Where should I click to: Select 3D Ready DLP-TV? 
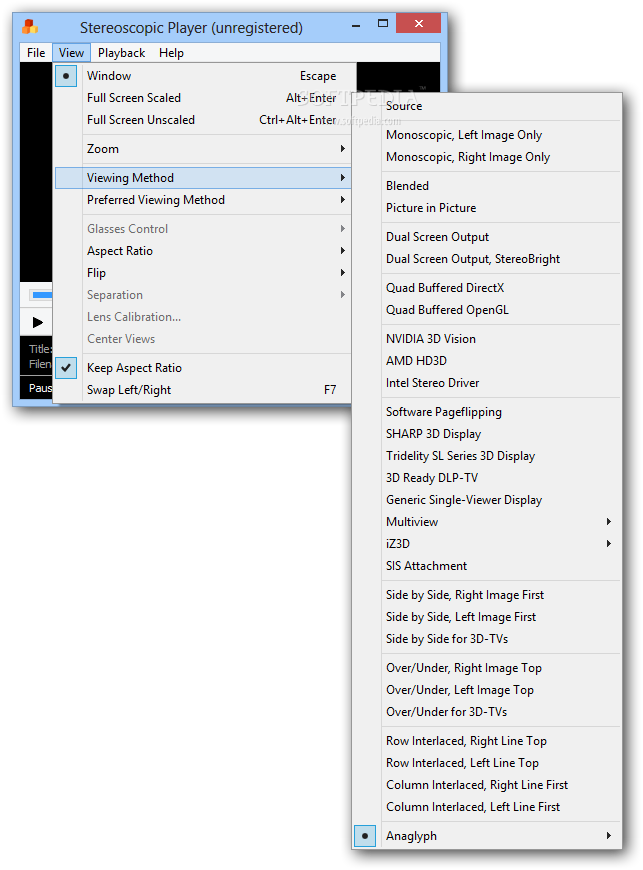[487, 478]
